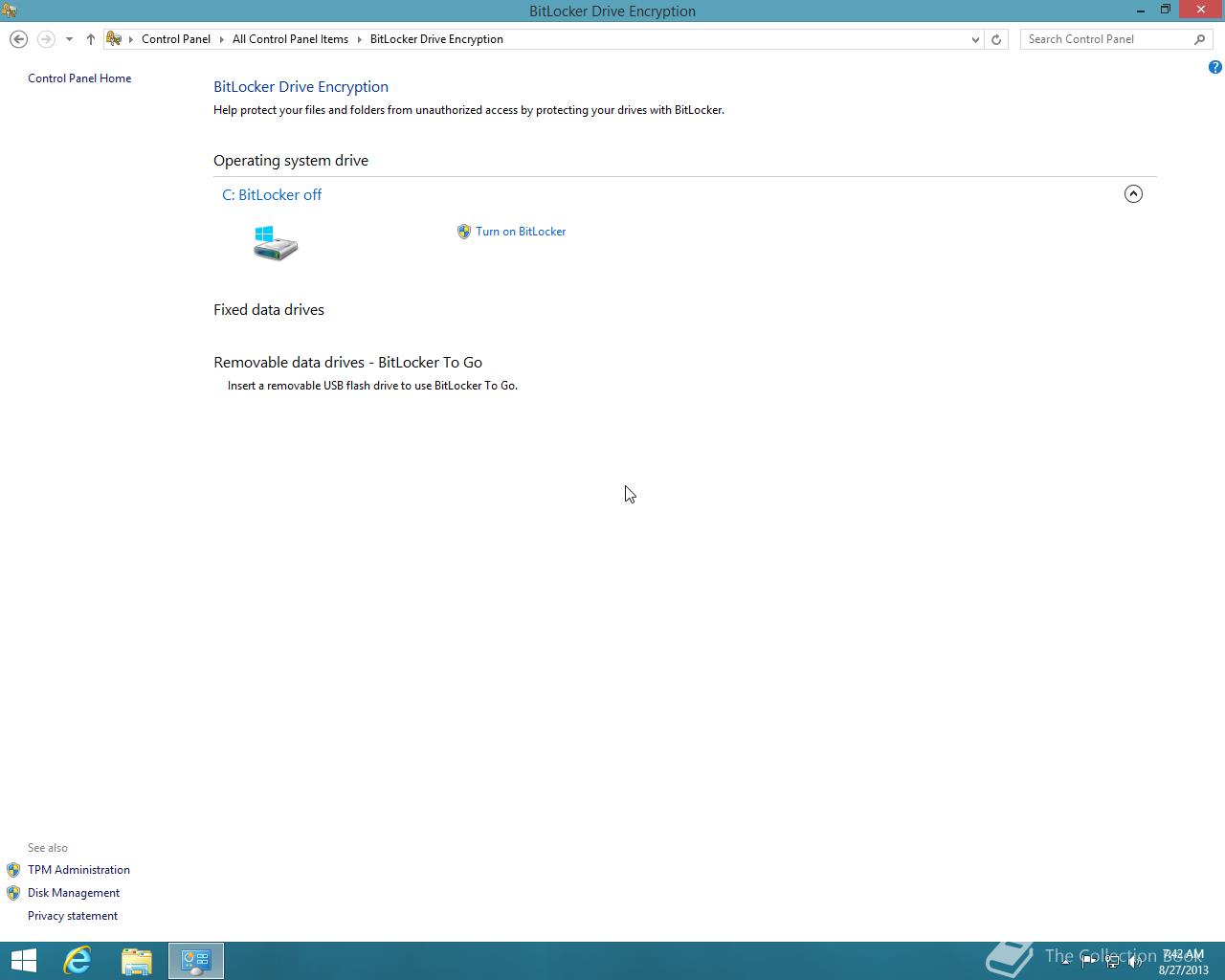
Task: Open Action Center flag tray icon
Action: pyautogui.click(x=1089, y=962)
